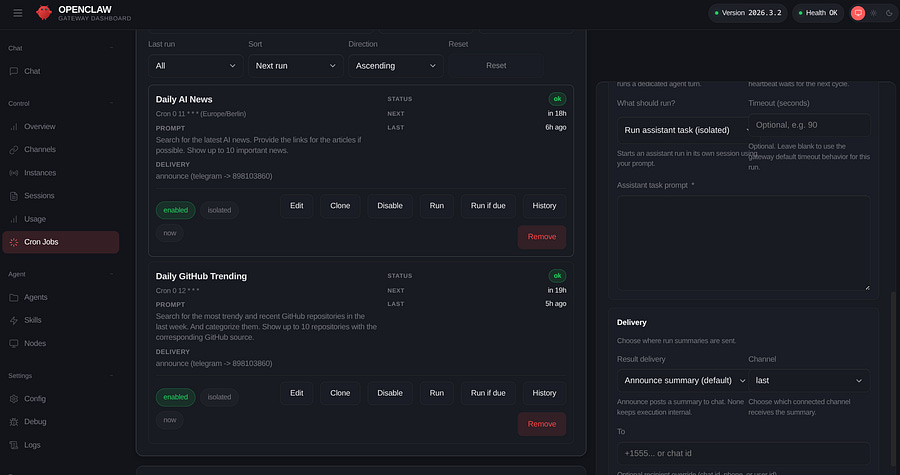Disable the Daily AI News job

390,206
